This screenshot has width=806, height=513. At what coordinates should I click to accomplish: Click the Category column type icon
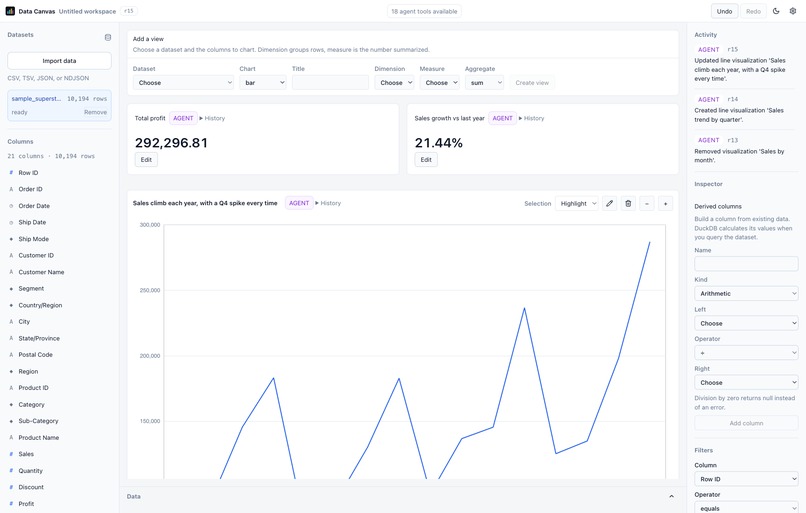[x=11, y=405]
